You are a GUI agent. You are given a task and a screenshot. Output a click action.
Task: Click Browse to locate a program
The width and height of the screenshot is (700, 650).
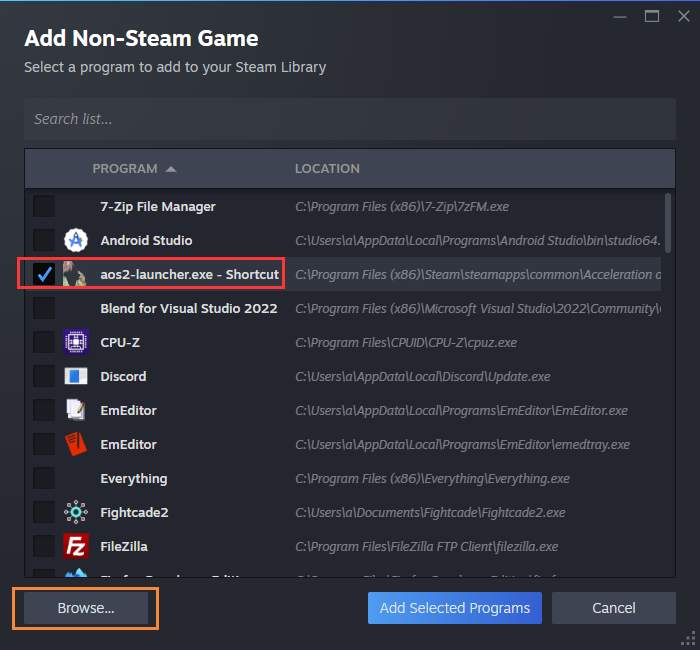click(x=86, y=608)
